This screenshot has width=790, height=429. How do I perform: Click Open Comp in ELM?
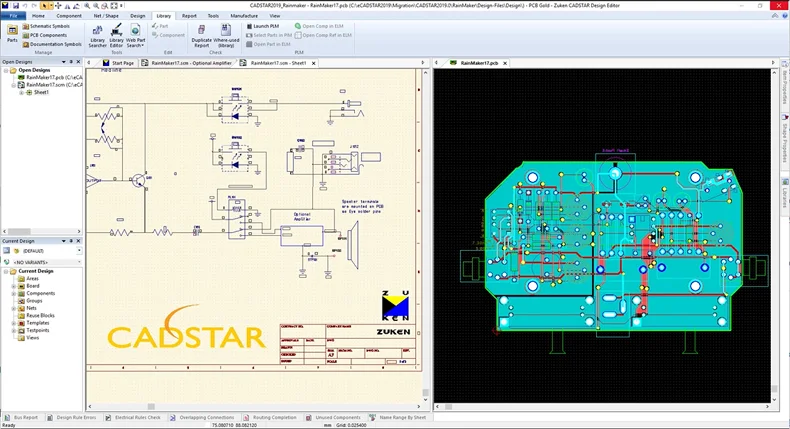coord(319,26)
